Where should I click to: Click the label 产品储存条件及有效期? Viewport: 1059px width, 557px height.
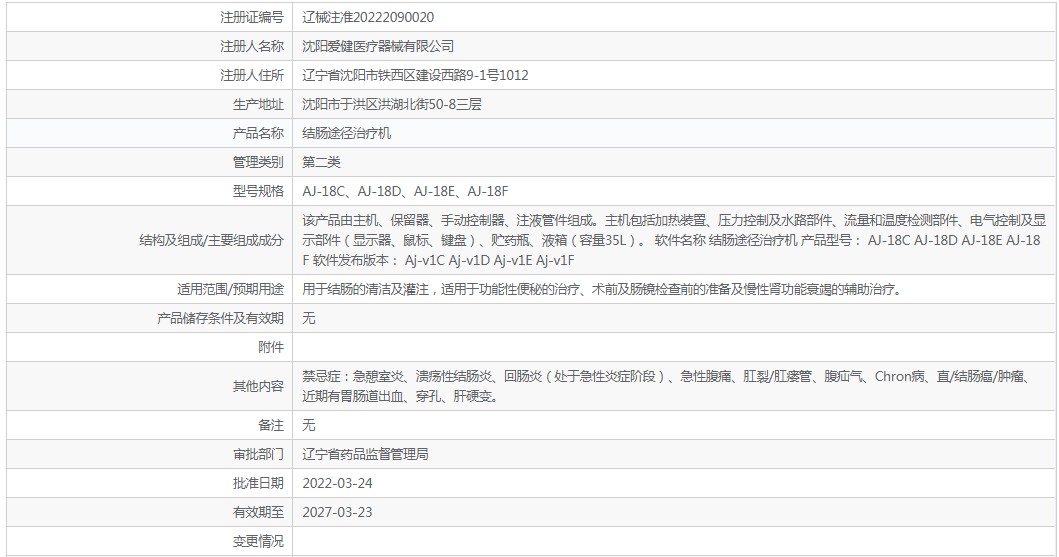click(220, 319)
